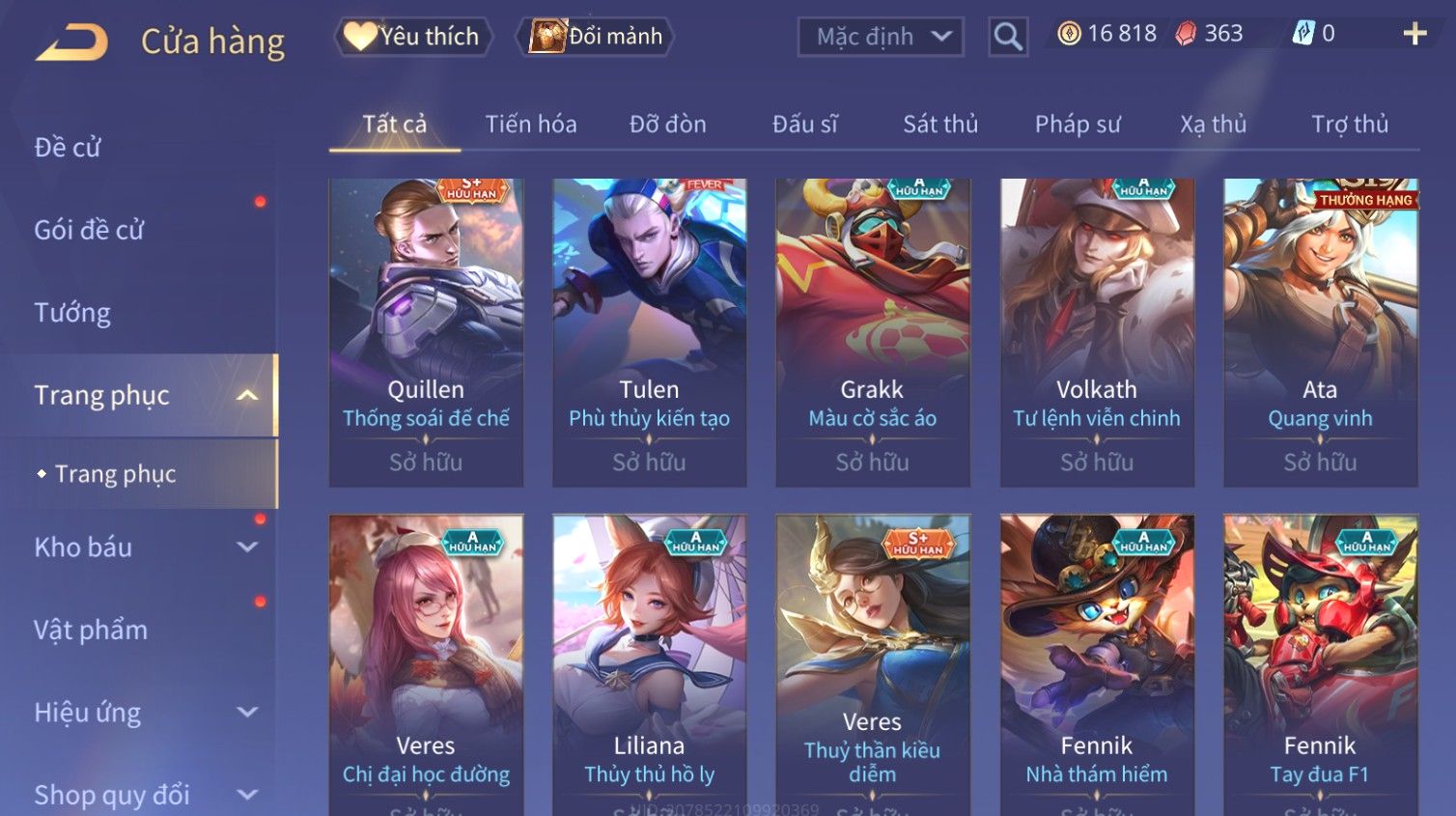Click the back arrow icon
Screen dimensions: 1456x816
click(x=72, y=42)
